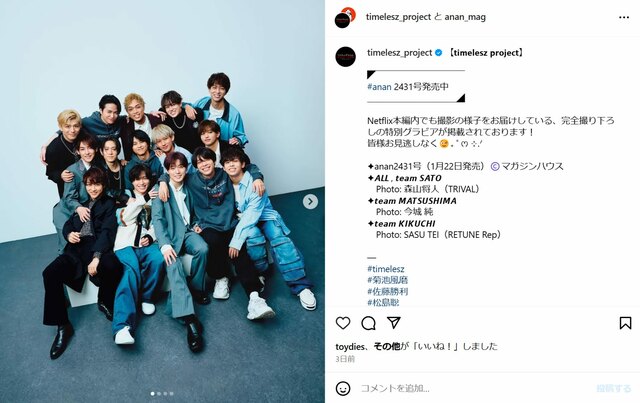Open the #佐藤勝利 hashtag
640x403 pixels.
click(x=387, y=291)
